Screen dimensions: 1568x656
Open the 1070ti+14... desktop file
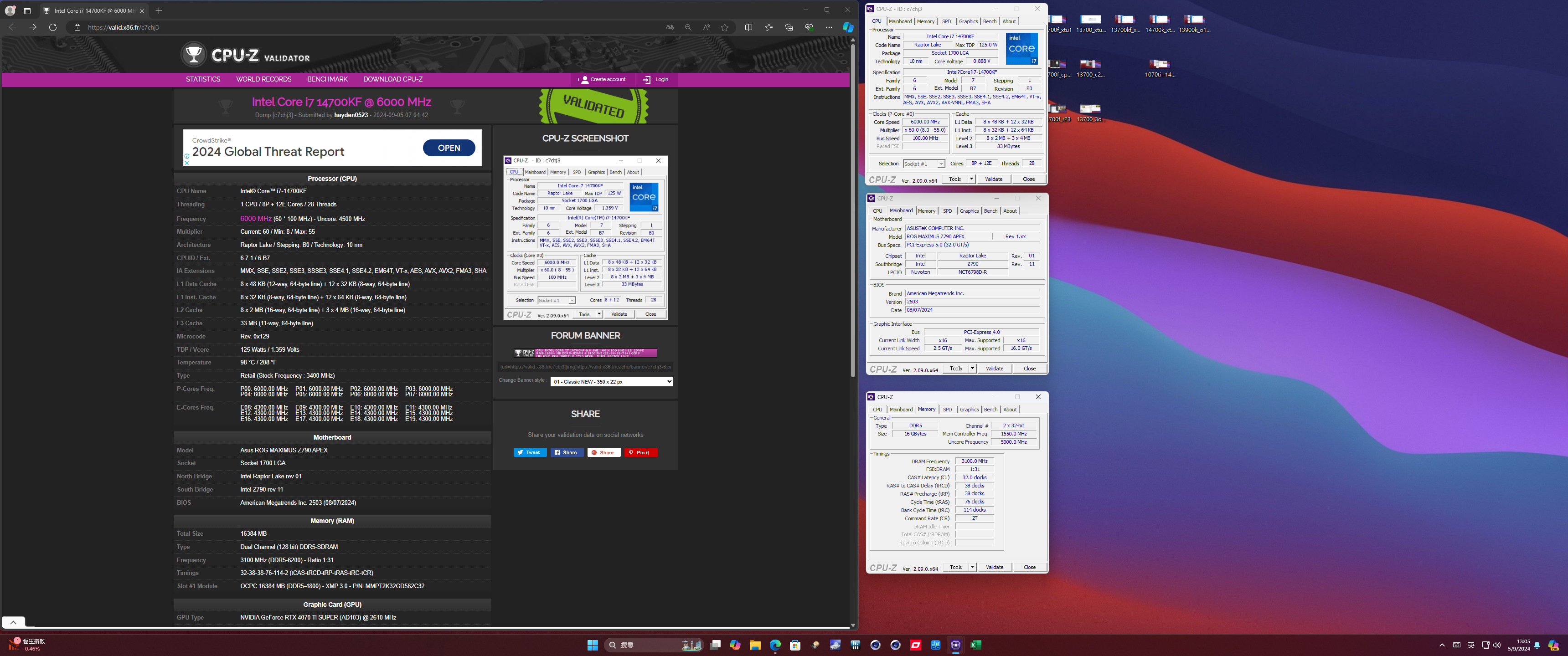(x=1160, y=68)
